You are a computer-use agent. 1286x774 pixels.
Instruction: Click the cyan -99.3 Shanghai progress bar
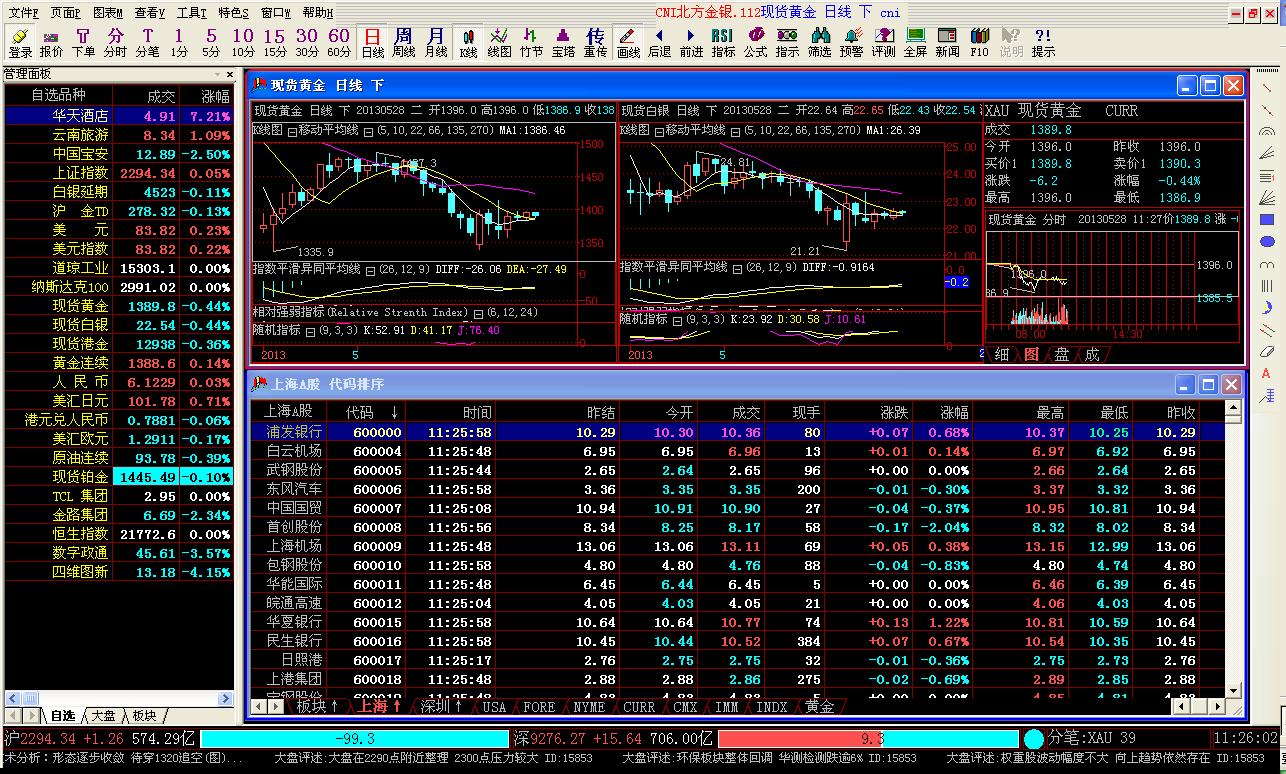click(354, 739)
